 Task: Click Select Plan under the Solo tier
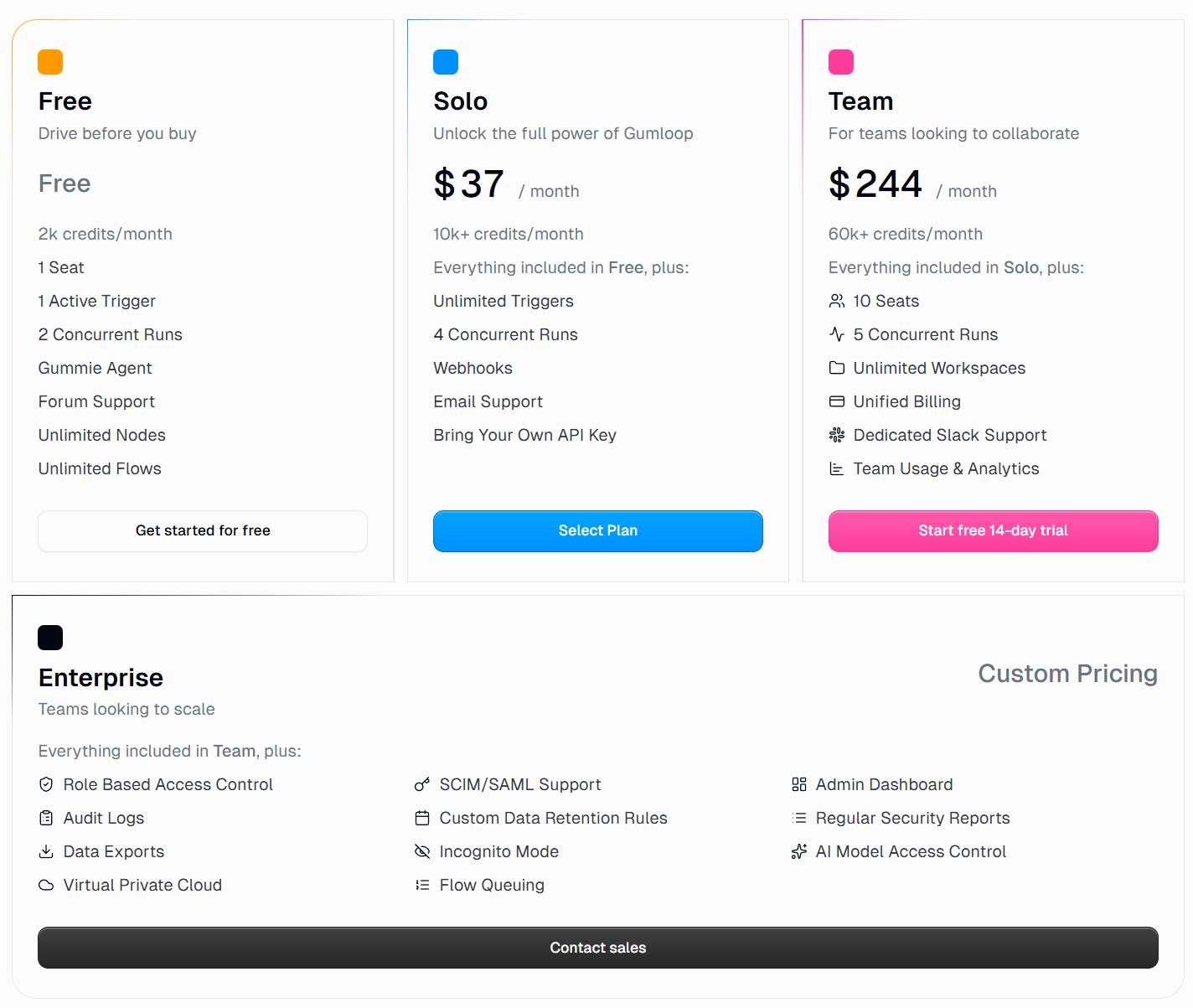[597, 530]
